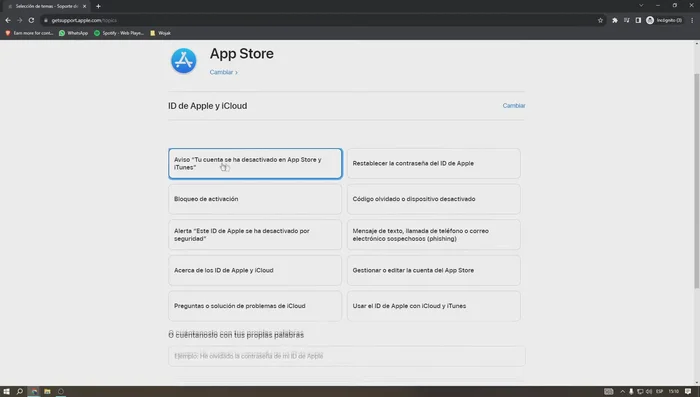Open File Explorer from the taskbar
The height and width of the screenshot is (397, 700).
47,391
